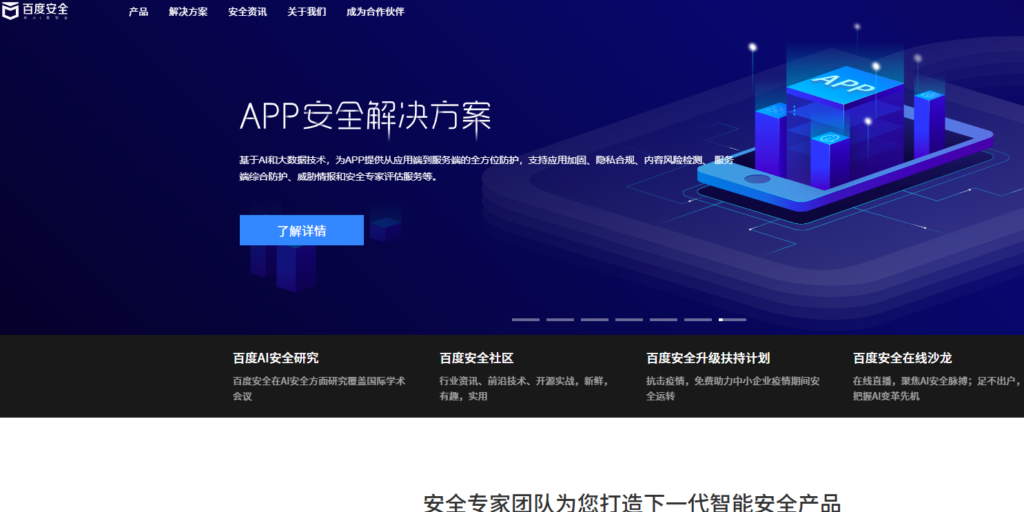Click the sixth carousel slide indicator
This screenshot has height=512, width=1024.
pyautogui.click(x=698, y=319)
